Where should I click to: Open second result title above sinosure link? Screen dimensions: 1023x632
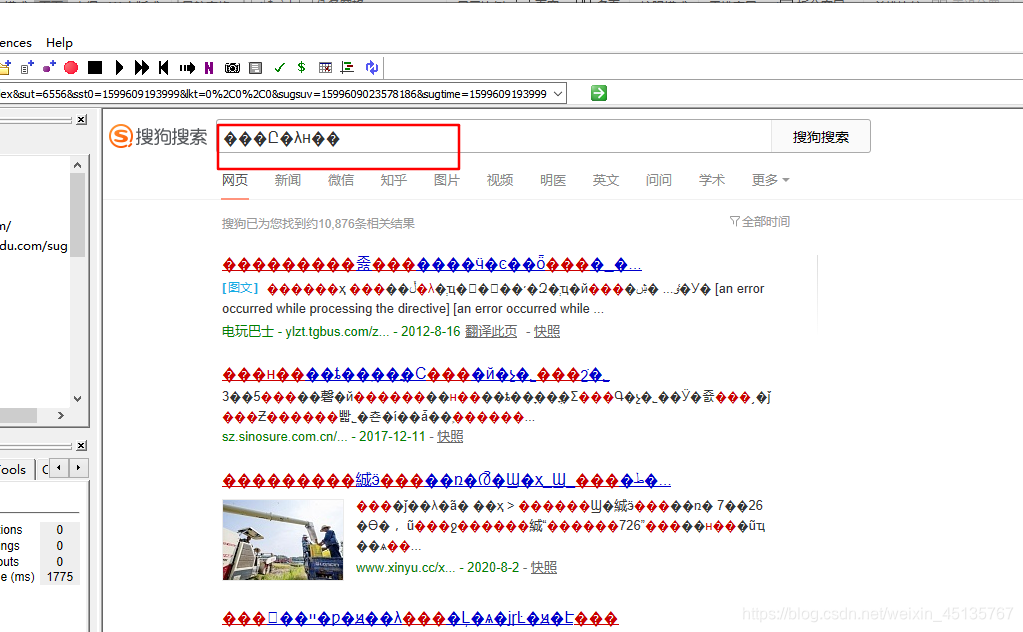(416, 374)
